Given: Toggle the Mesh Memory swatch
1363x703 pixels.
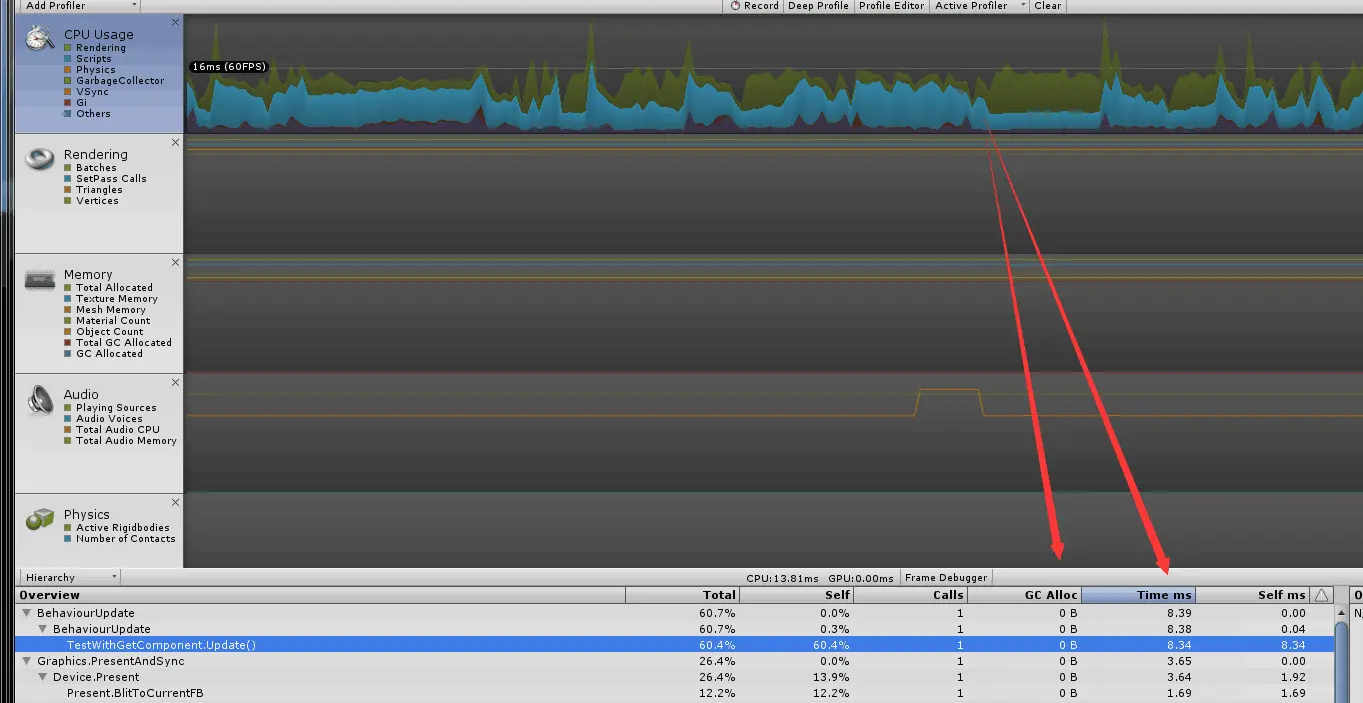Looking at the screenshot, I should point(68,310).
